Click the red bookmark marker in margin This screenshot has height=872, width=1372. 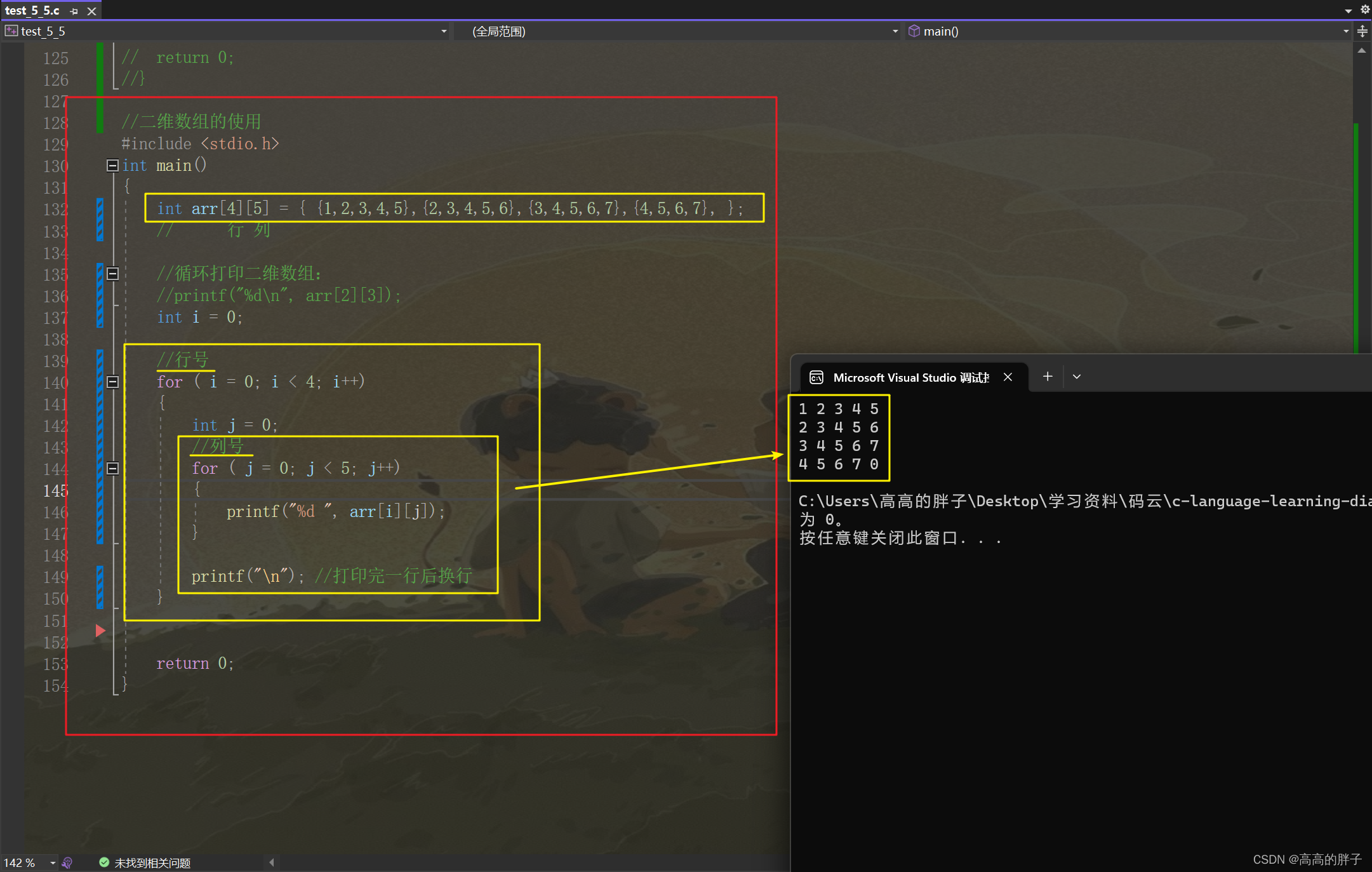tap(100, 631)
